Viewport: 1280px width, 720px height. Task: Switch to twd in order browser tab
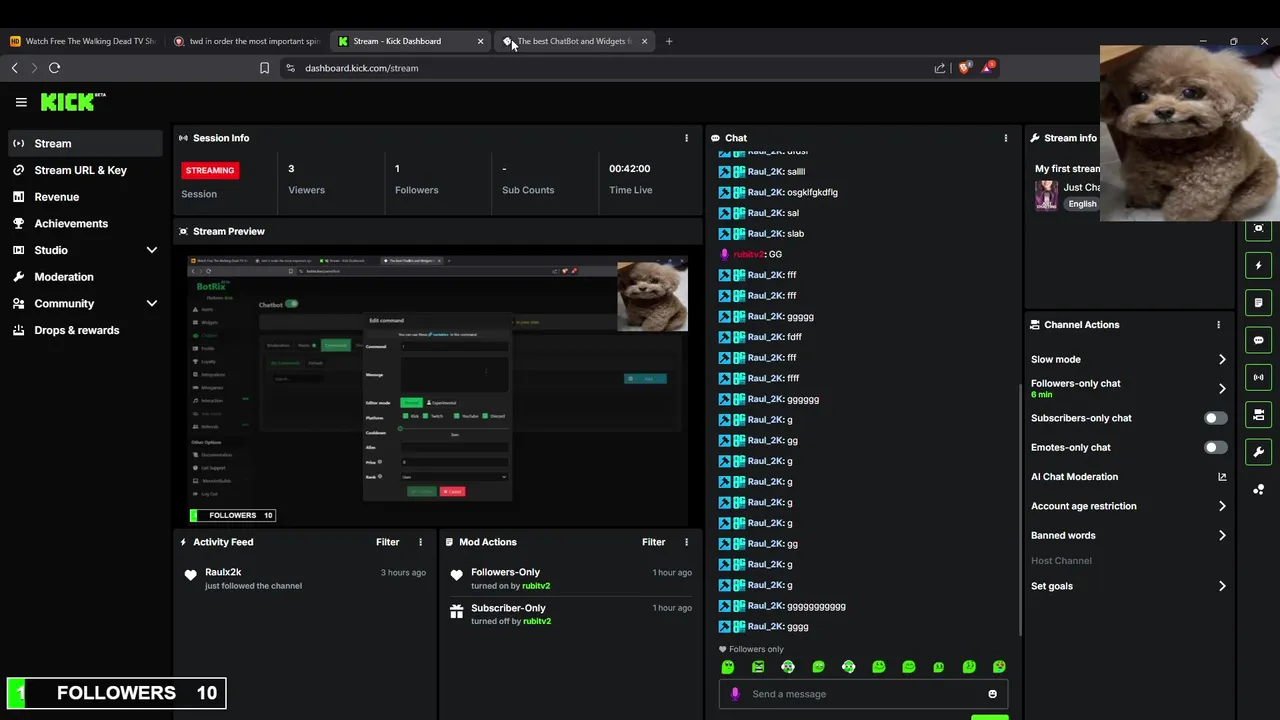[x=247, y=41]
